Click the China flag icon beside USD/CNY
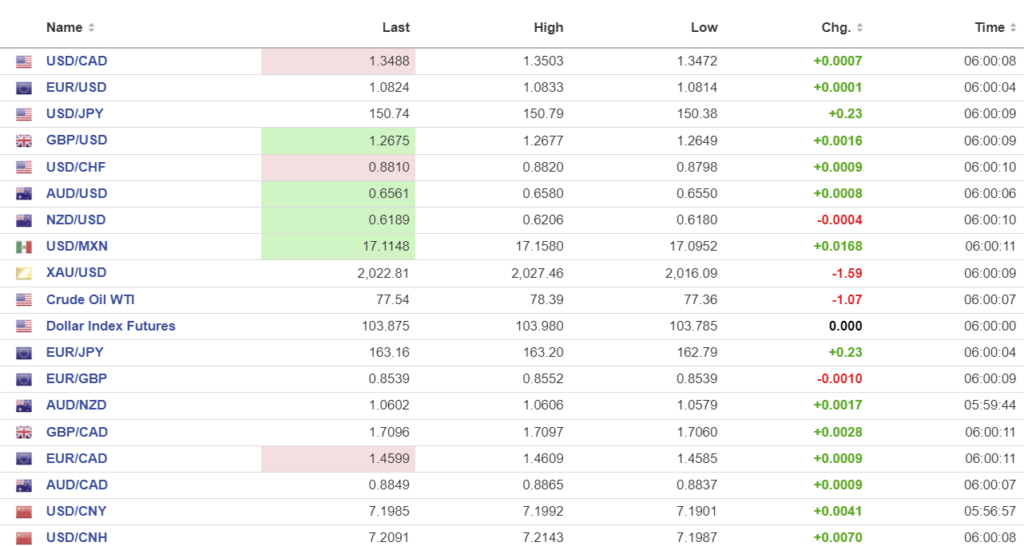This screenshot has height=546, width=1024. coord(24,512)
